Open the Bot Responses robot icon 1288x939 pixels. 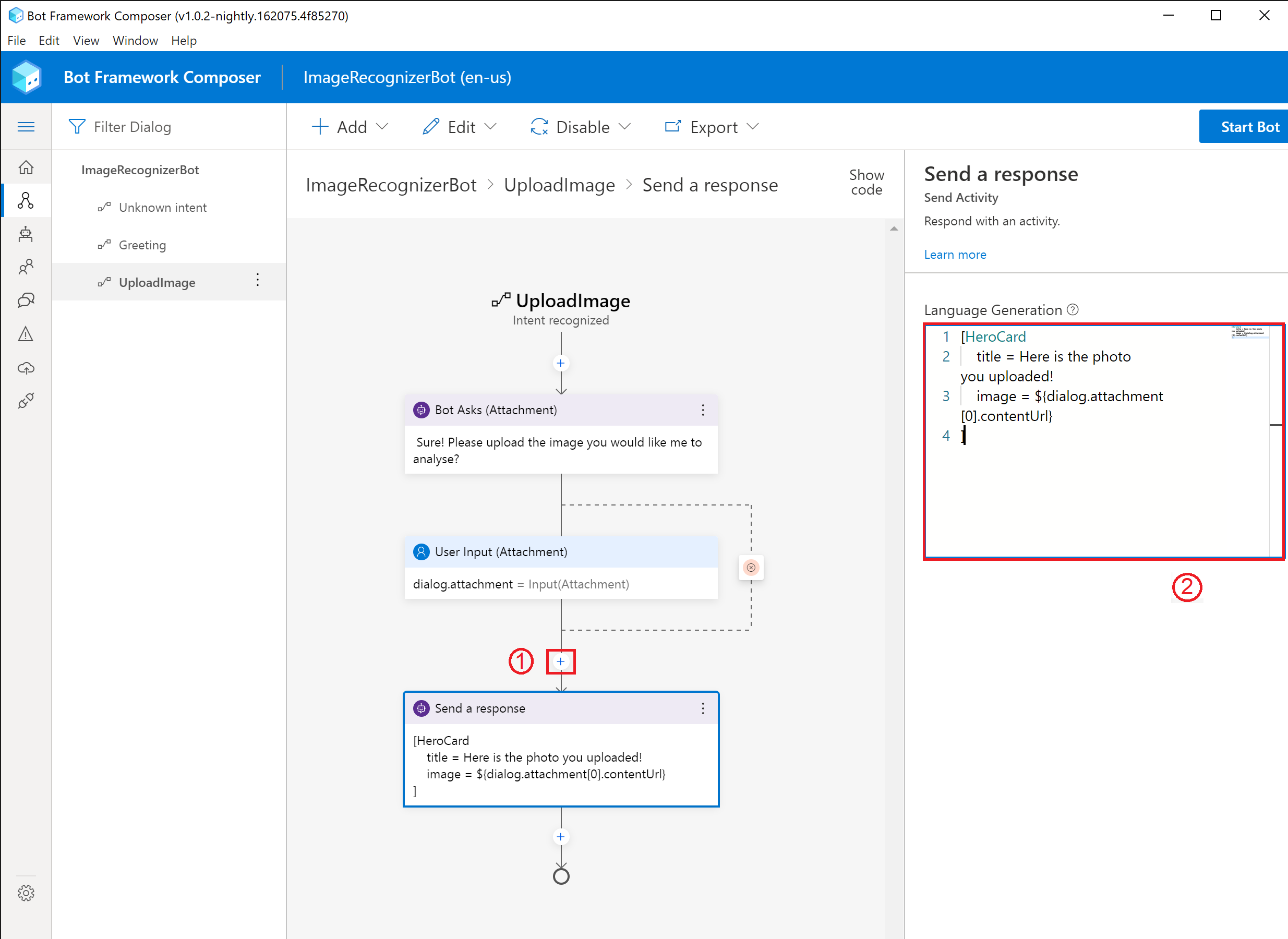[26, 234]
